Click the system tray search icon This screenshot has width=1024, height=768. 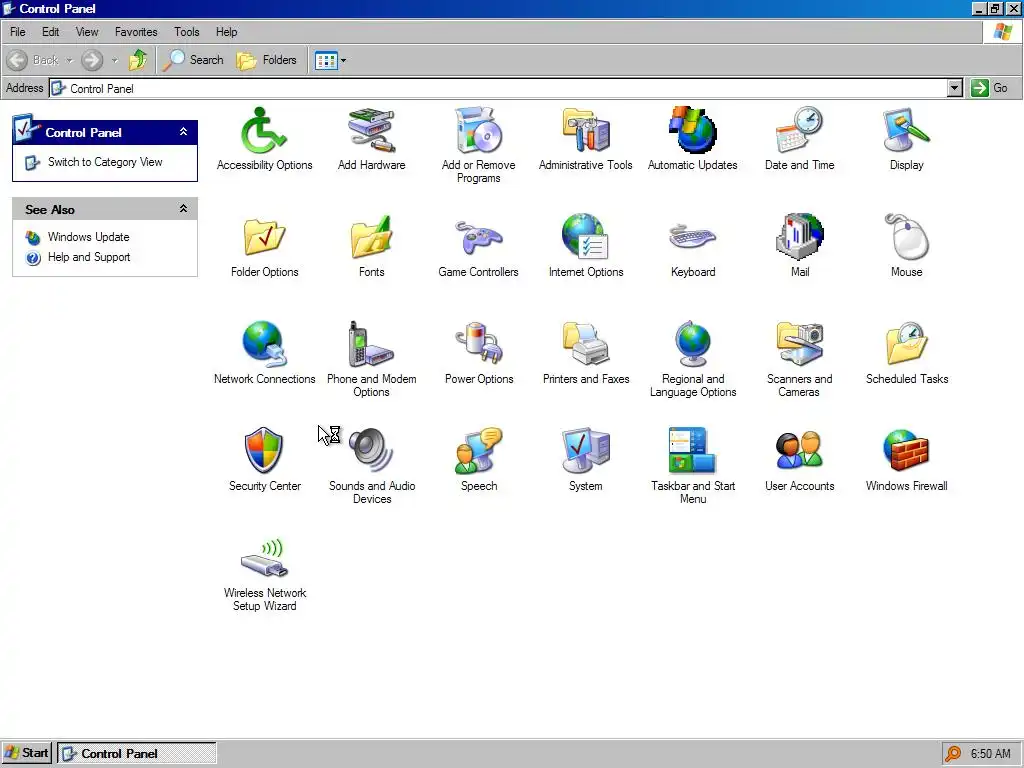[953, 754]
